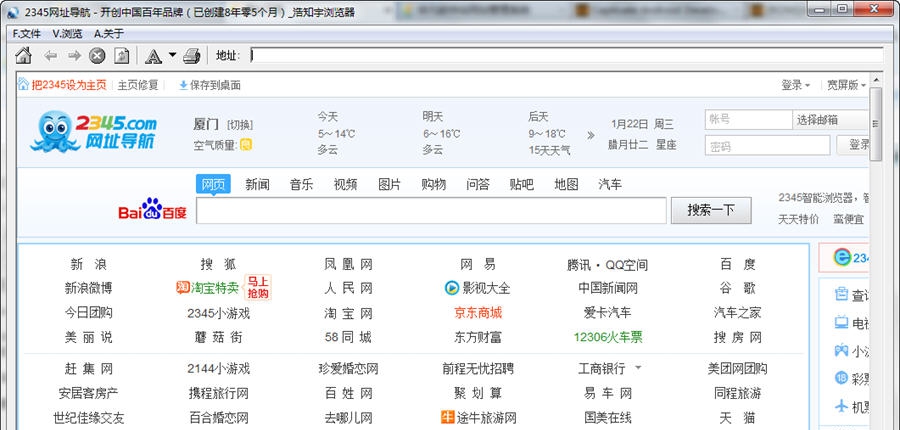Click the 帐号 account input field

[748, 120]
